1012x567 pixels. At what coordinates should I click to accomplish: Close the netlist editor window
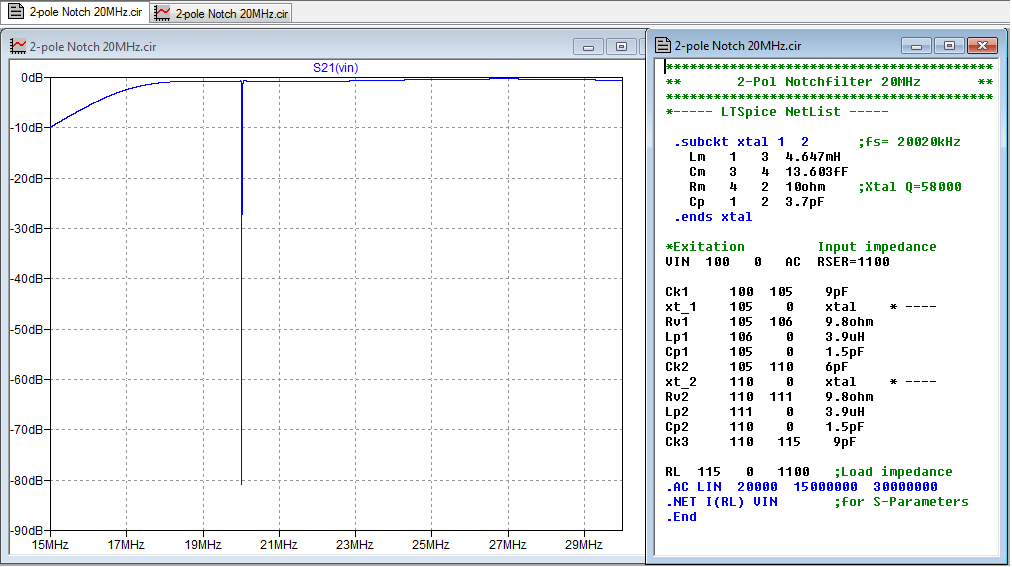click(x=982, y=45)
